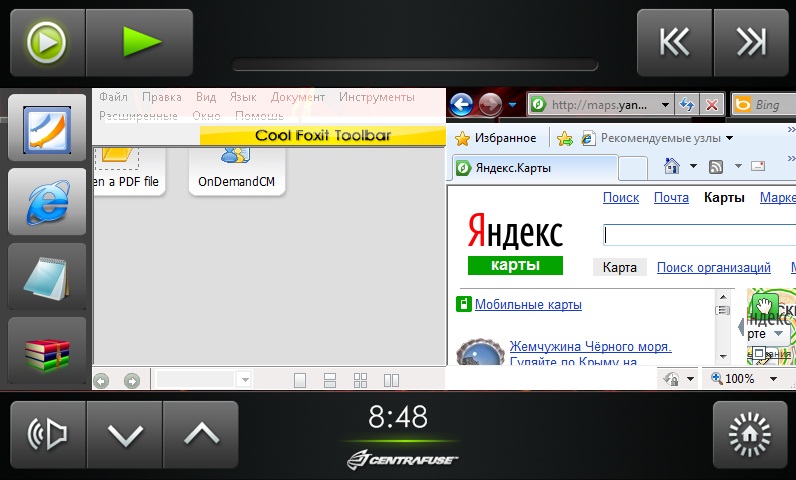Skip to the next track
Screen dimensions: 796x480
(x=750, y=42)
